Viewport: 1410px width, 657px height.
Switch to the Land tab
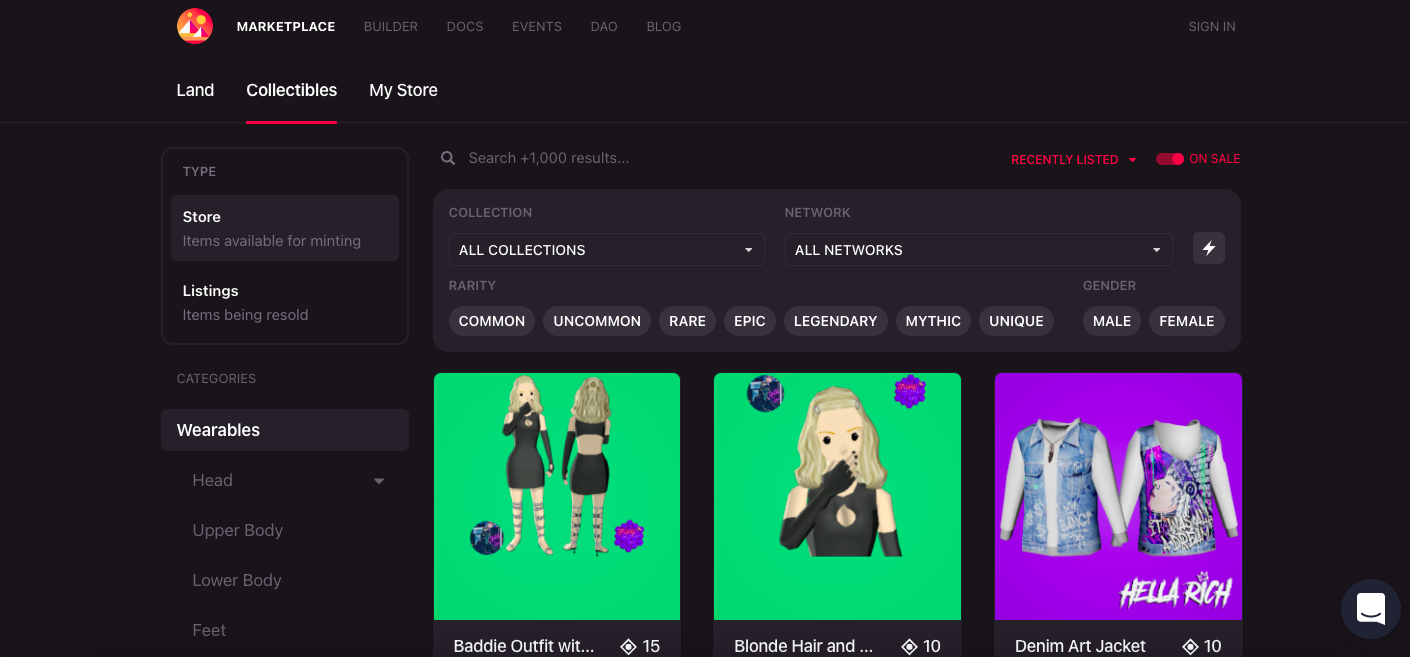click(x=195, y=90)
